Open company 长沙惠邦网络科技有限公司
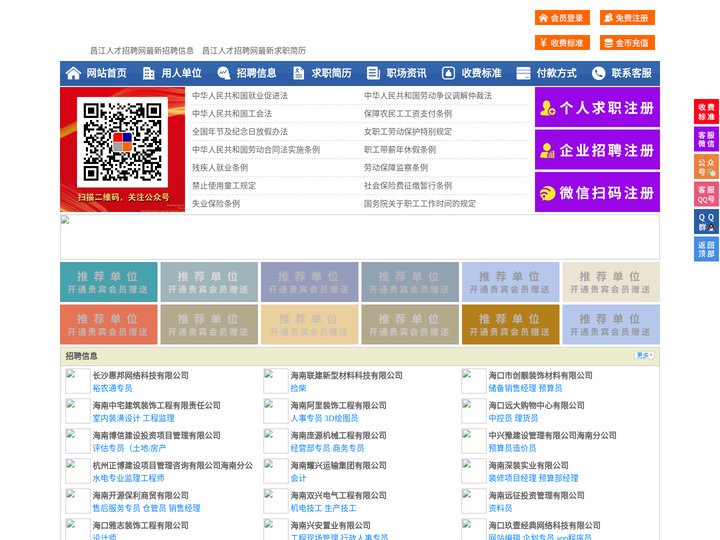This screenshot has width=720, height=540. click(x=141, y=375)
